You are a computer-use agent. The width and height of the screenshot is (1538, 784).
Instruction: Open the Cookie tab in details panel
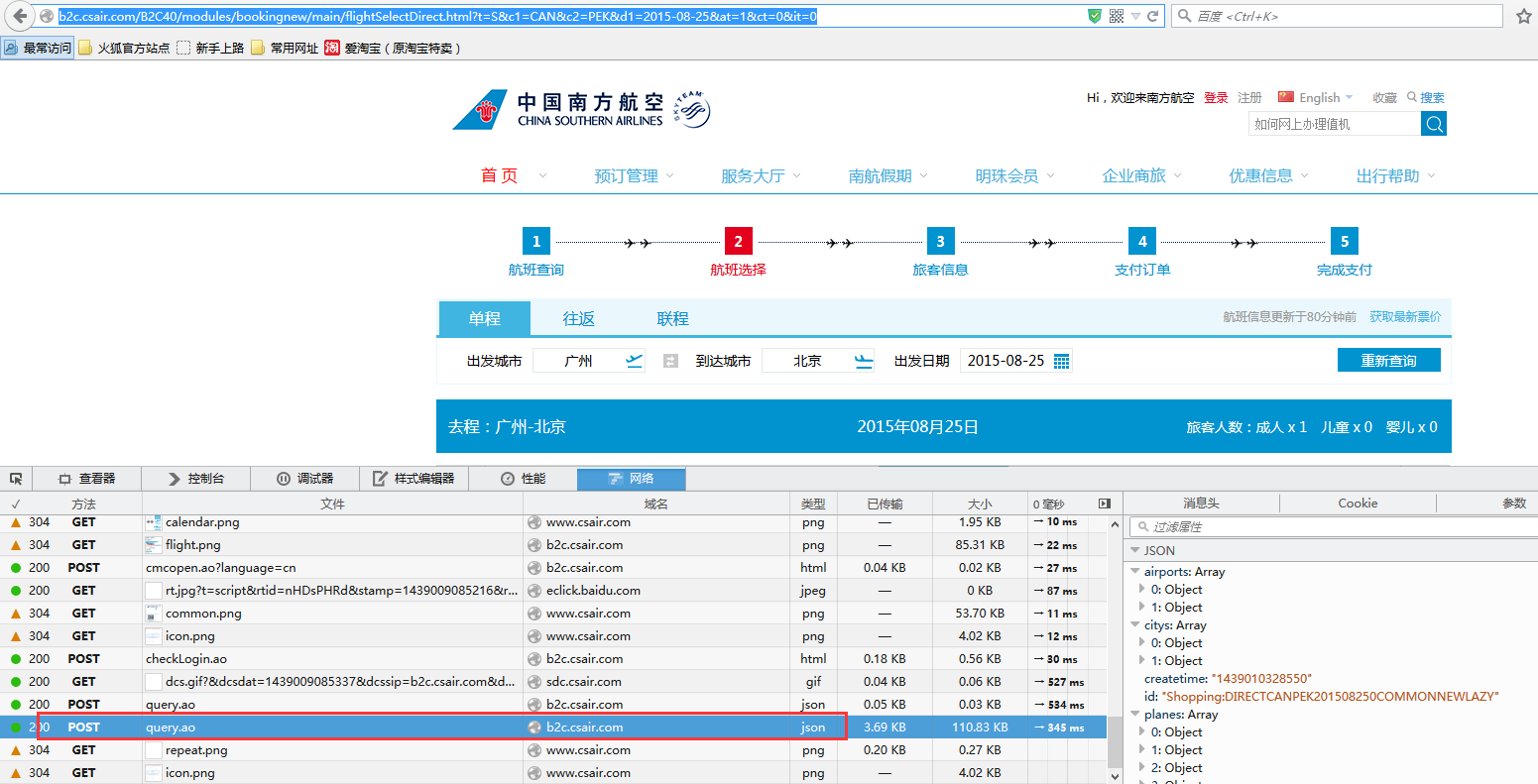[1358, 503]
